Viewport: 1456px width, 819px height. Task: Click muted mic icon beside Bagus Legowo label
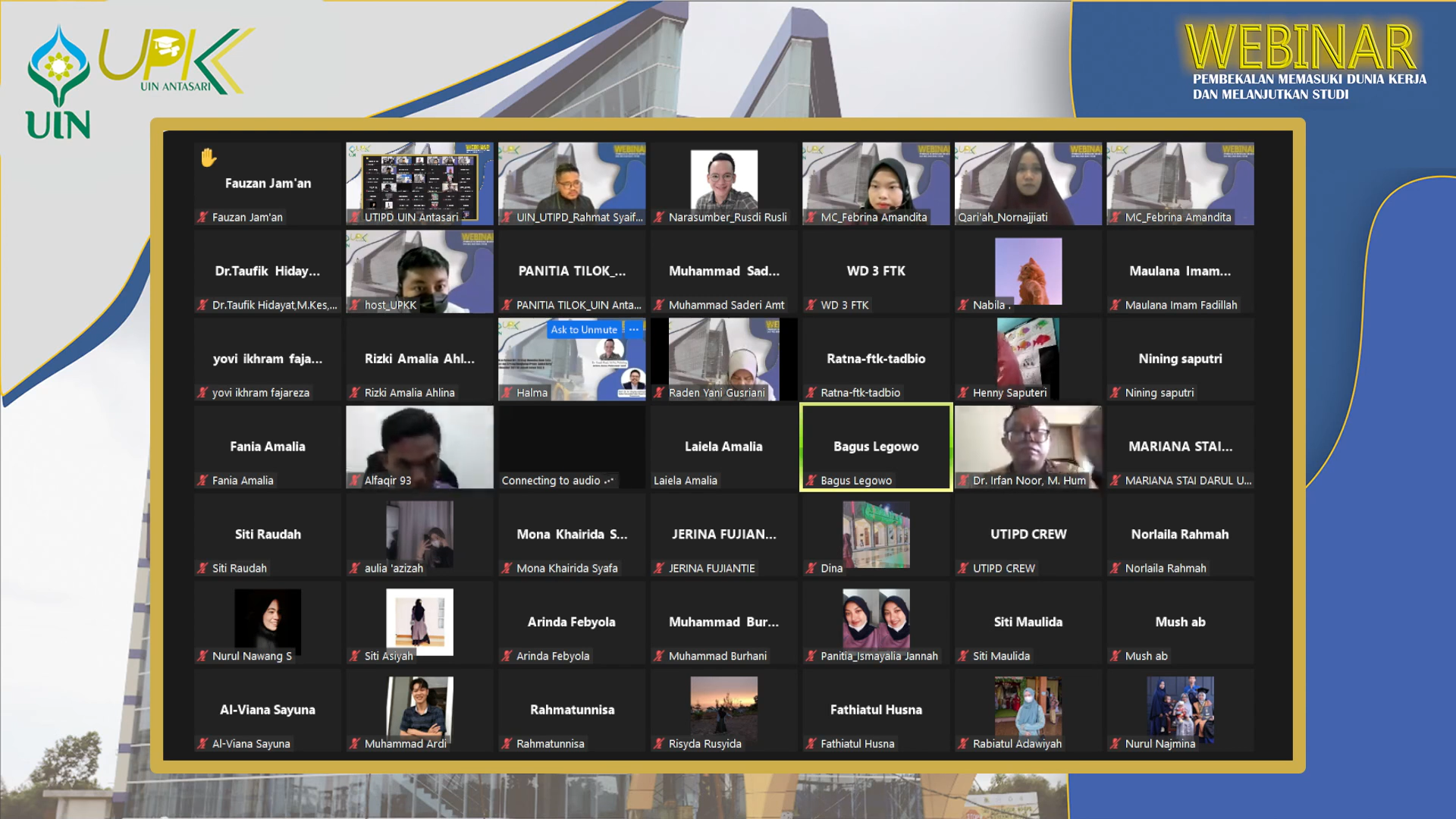[811, 480]
